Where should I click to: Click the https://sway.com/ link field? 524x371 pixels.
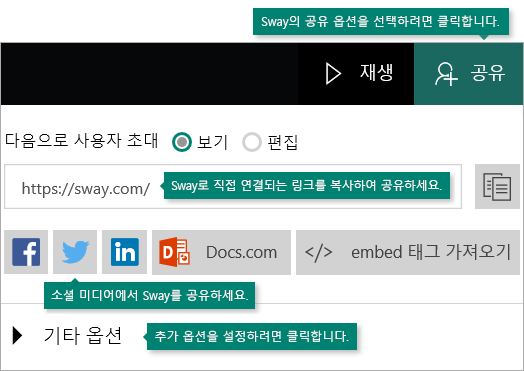233,187
